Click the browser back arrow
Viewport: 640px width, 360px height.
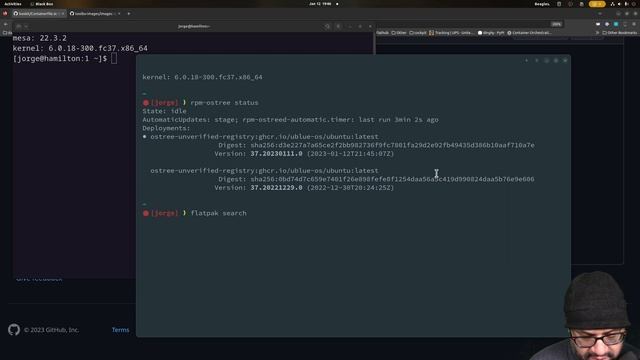pyautogui.click(x=6, y=24)
